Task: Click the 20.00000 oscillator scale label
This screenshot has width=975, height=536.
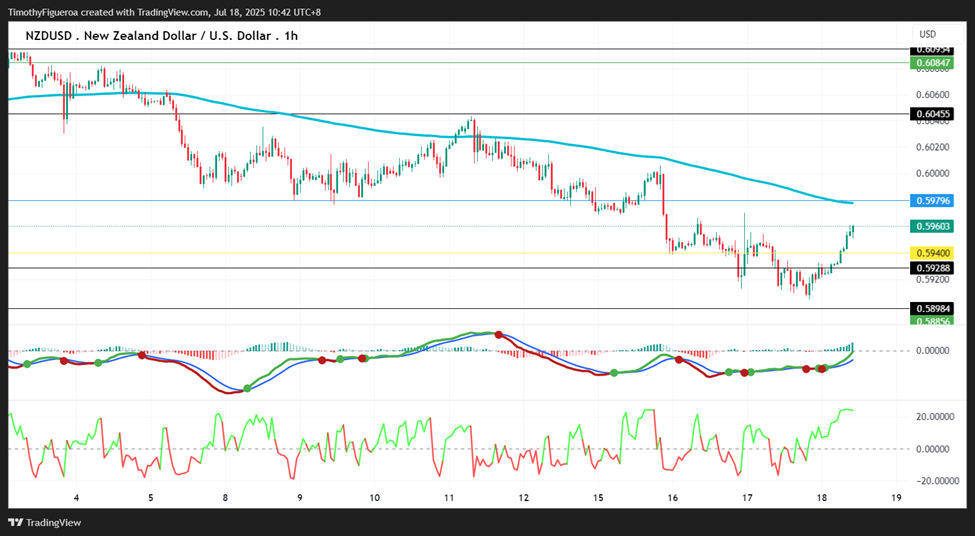Action: [x=933, y=417]
